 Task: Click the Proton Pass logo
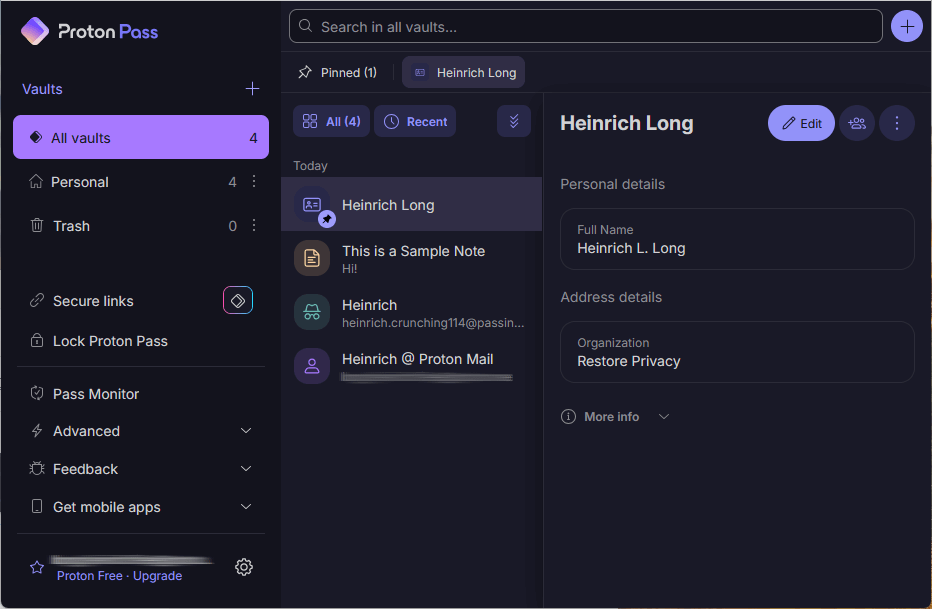(x=89, y=31)
